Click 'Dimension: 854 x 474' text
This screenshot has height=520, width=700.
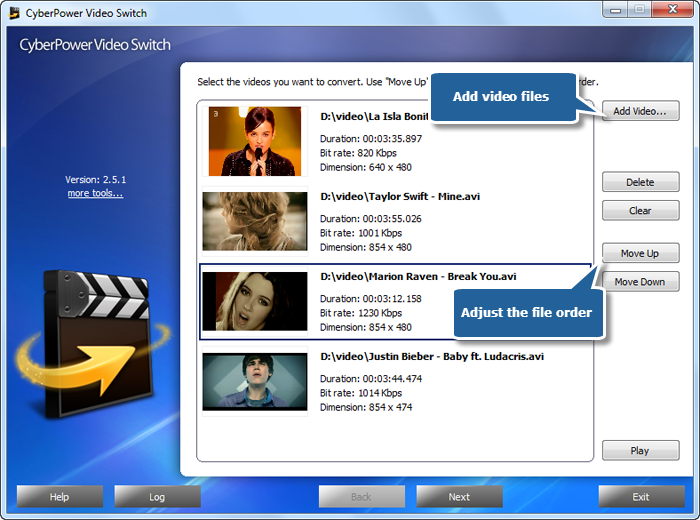[366, 408]
